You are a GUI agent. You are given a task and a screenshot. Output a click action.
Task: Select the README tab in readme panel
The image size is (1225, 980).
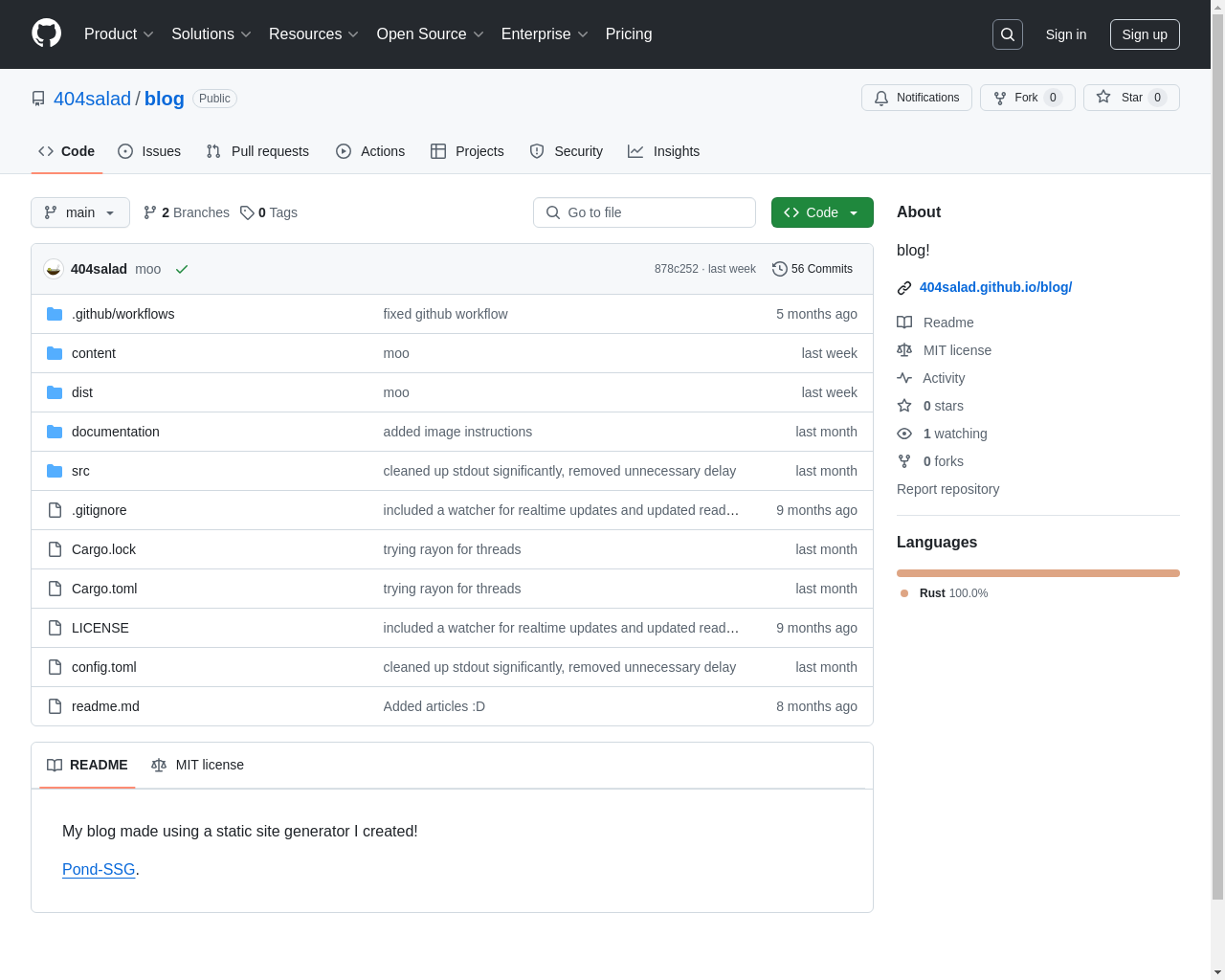pos(87,765)
